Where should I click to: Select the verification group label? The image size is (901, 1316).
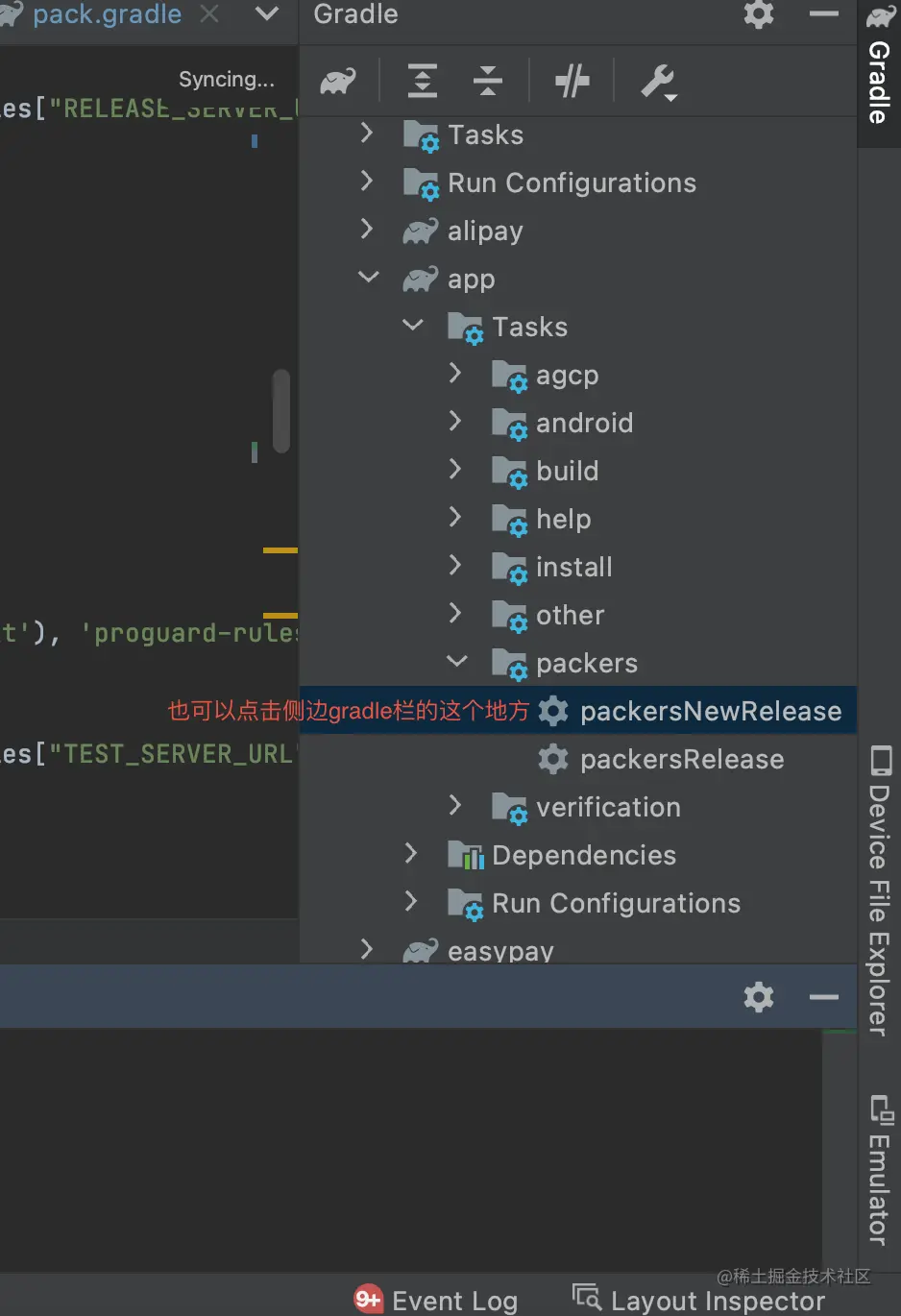pyautogui.click(x=608, y=807)
